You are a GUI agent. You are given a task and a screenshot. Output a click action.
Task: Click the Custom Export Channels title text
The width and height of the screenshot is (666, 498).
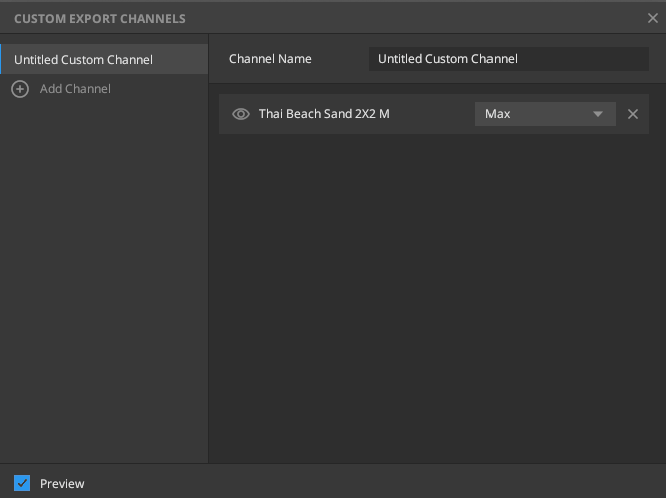pyautogui.click(x=99, y=19)
